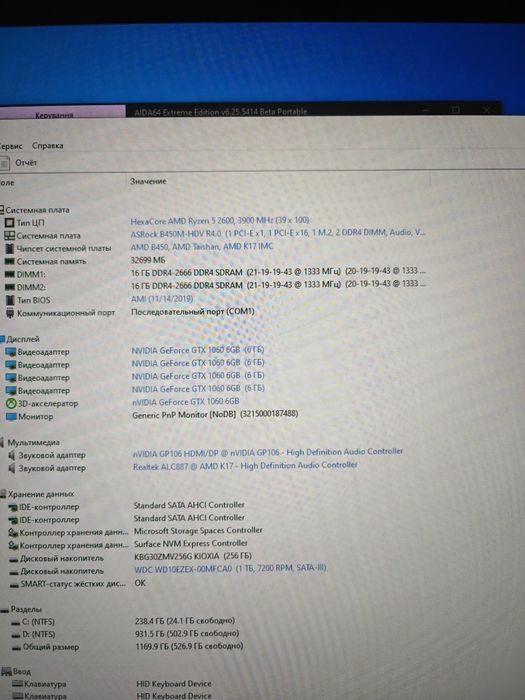
Task: Click the Керування tab behind AIDA64
Action: 62,112
